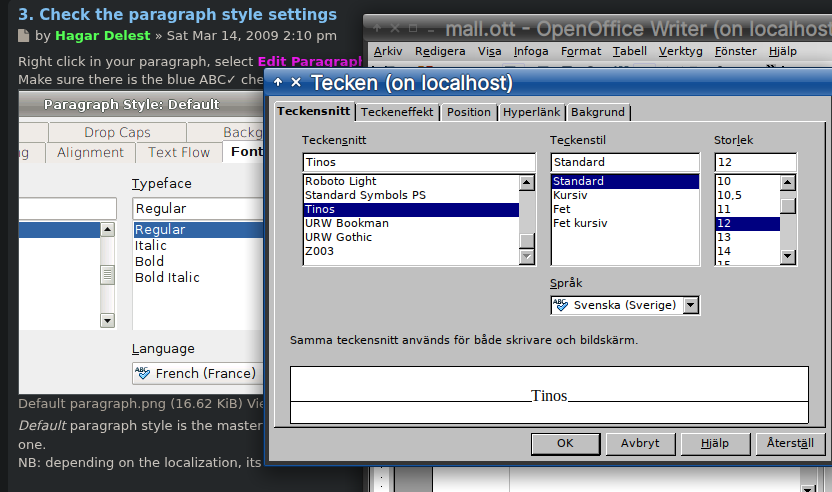Screen dimensions: 832x492
Task: Select Tinos in the font list
Action: 411,209
